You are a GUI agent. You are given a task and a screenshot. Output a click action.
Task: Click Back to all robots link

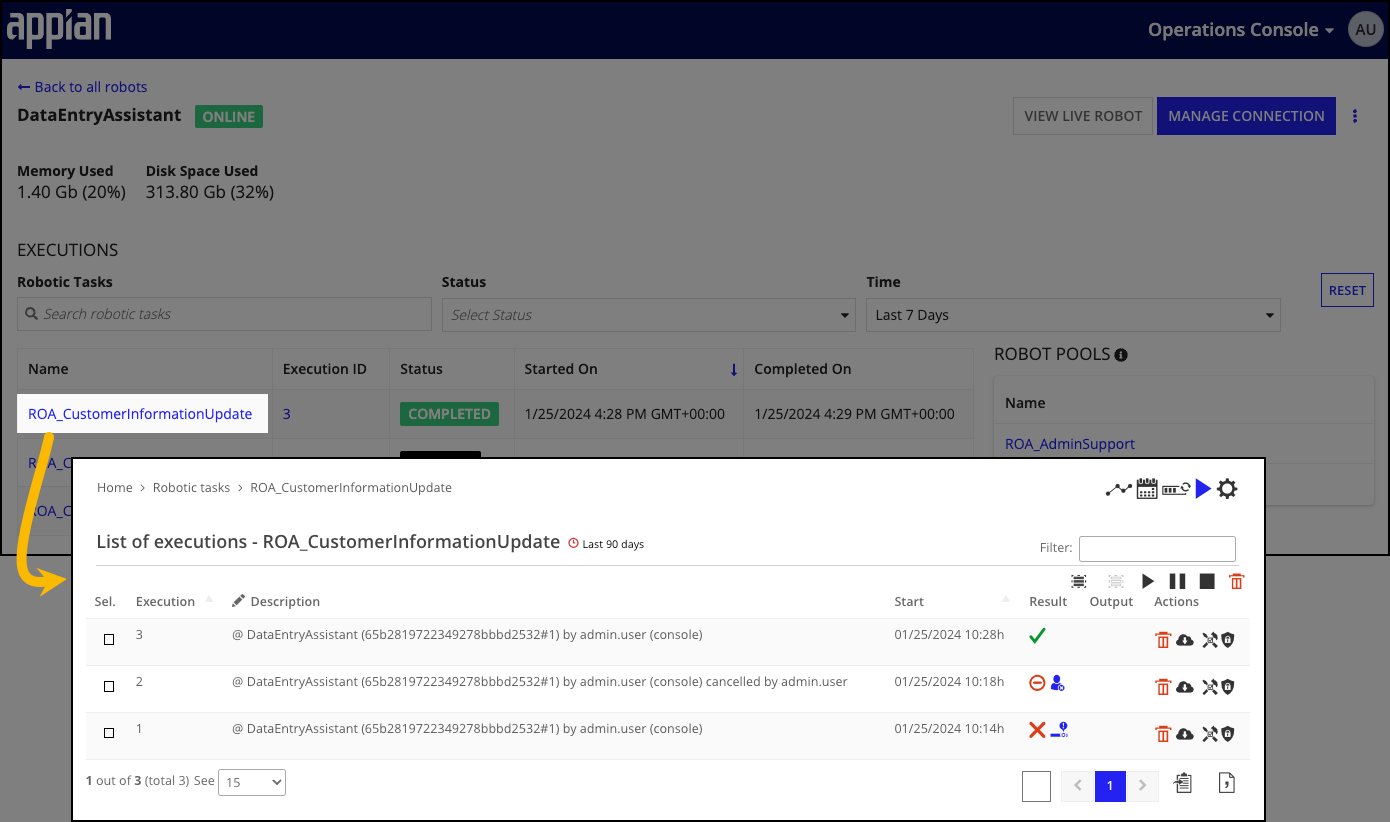tap(82, 87)
